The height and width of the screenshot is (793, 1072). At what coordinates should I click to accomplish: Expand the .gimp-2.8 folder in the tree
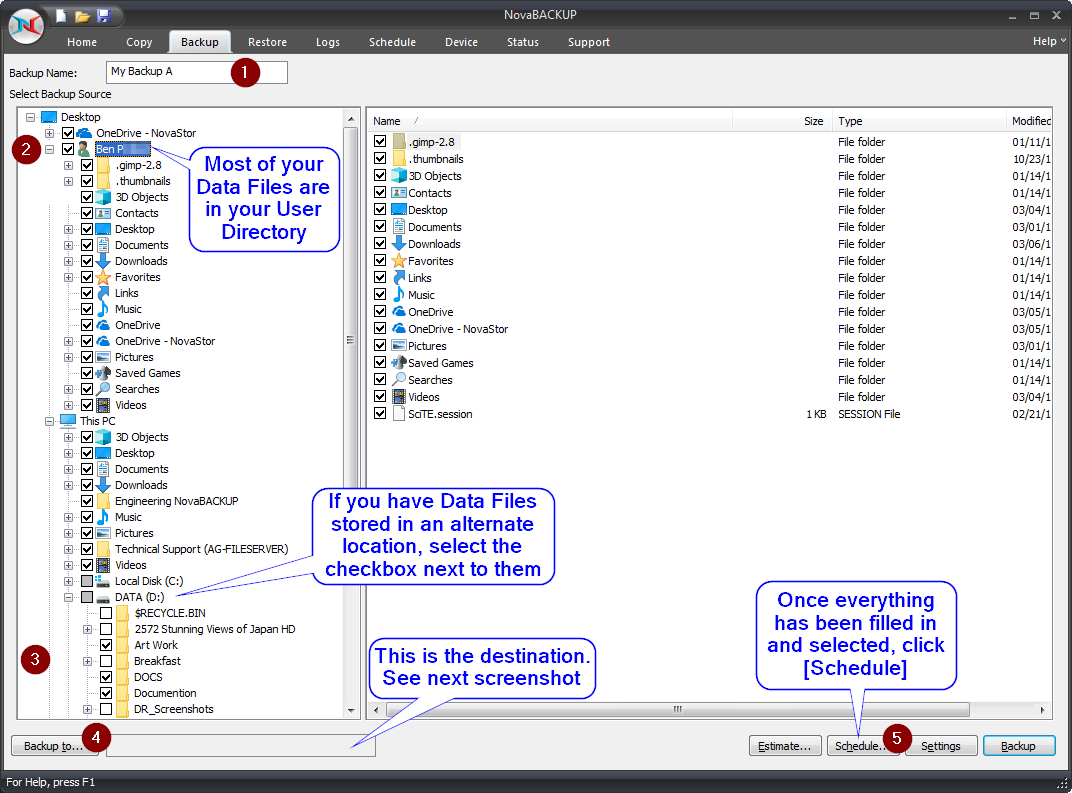coord(68,165)
